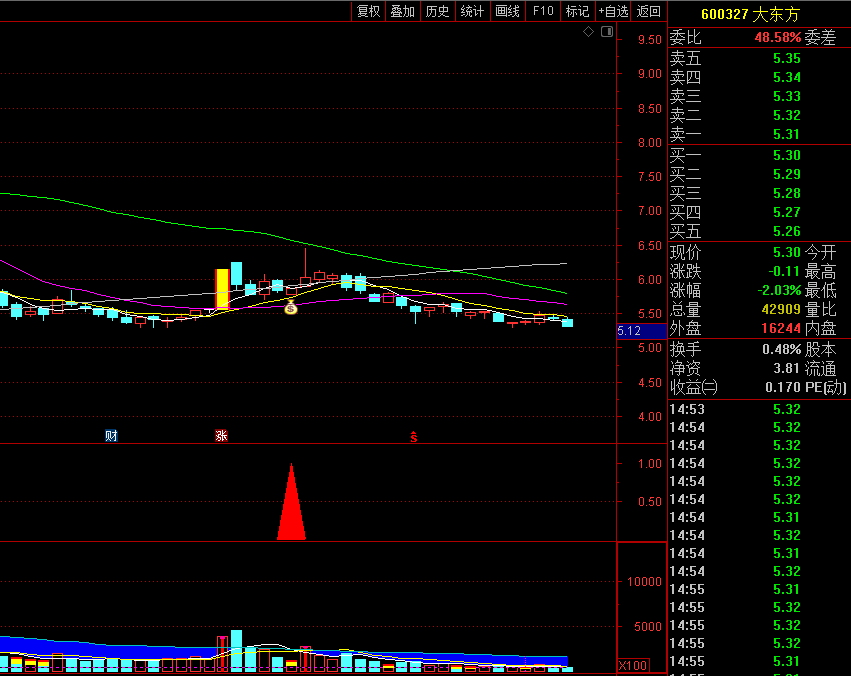Open the 统计 statistics tool
This screenshot has height=676, width=851.
click(472, 11)
